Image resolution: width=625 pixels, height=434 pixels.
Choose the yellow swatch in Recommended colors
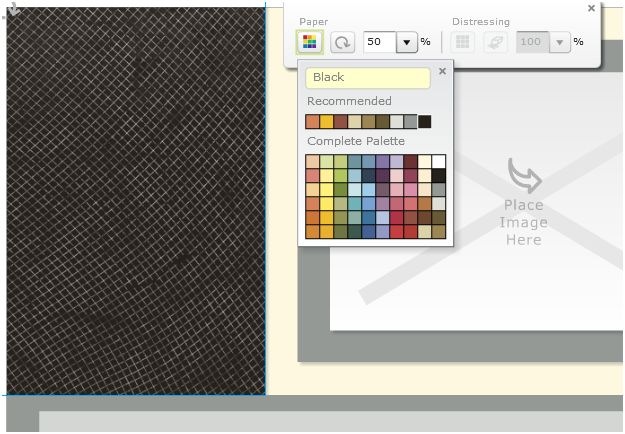point(326,122)
